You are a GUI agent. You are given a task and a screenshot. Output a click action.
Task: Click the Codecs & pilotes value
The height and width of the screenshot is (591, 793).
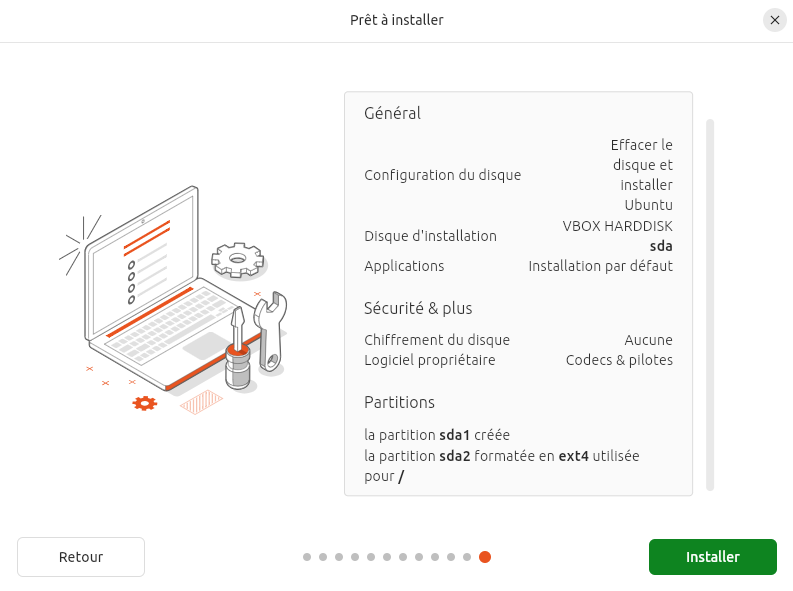click(619, 360)
